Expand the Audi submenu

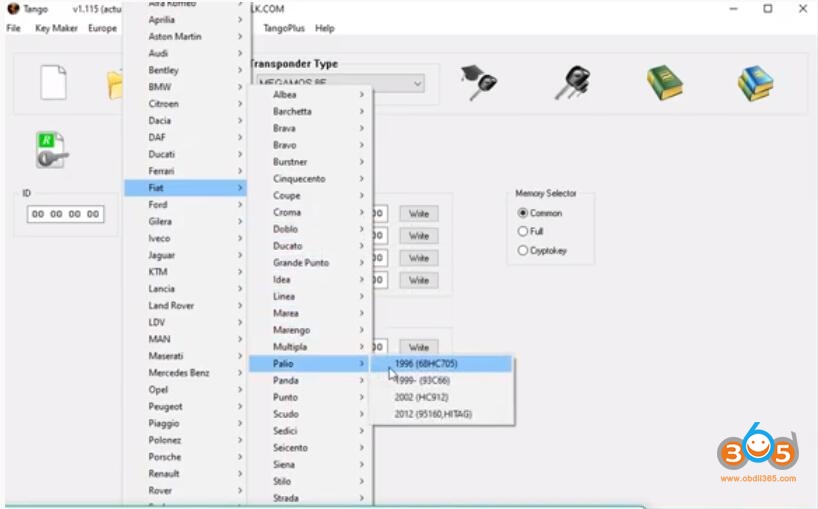[185, 53]
